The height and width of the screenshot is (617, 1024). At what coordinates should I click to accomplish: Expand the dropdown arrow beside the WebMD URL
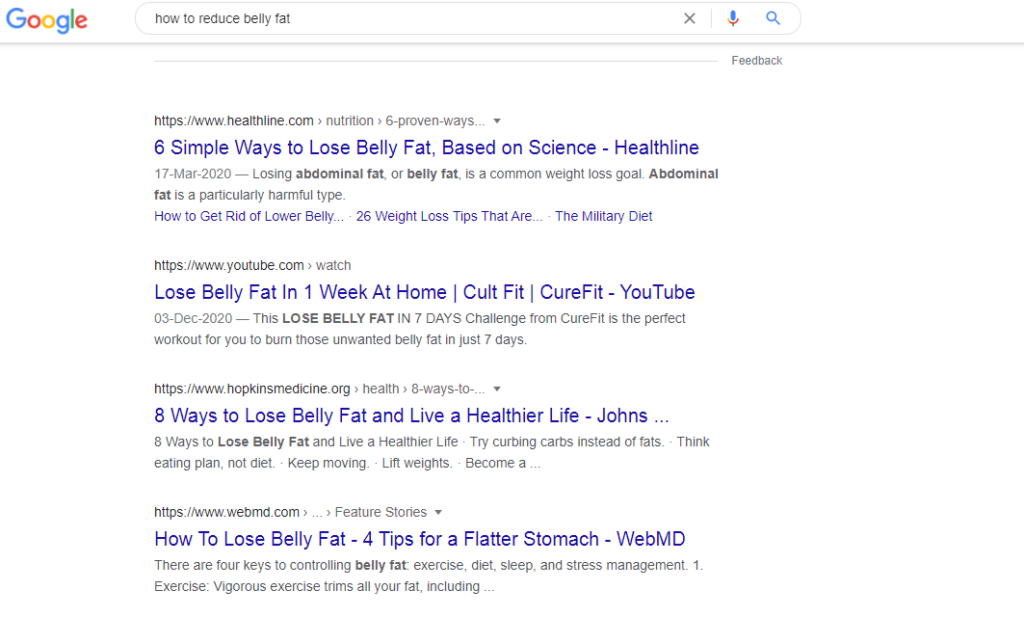(x=439, y=512)
